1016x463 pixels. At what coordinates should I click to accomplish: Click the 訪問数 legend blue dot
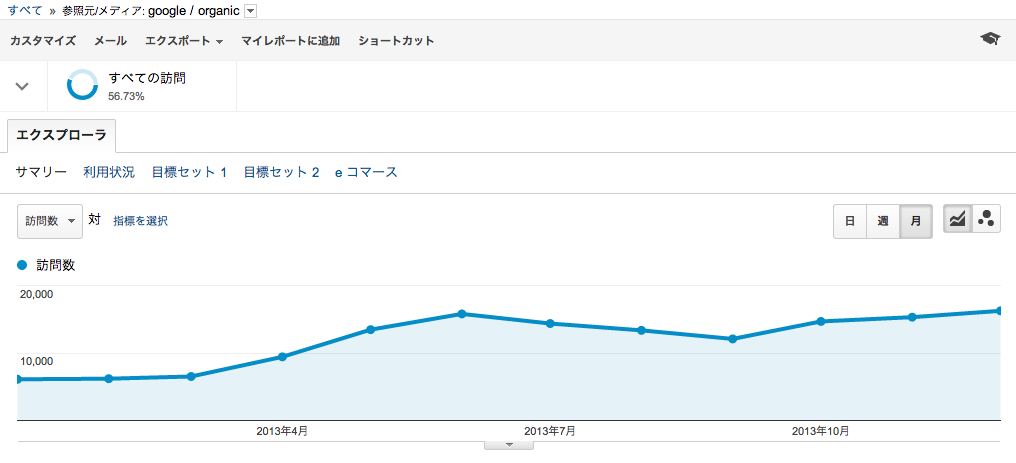[22, 265]
